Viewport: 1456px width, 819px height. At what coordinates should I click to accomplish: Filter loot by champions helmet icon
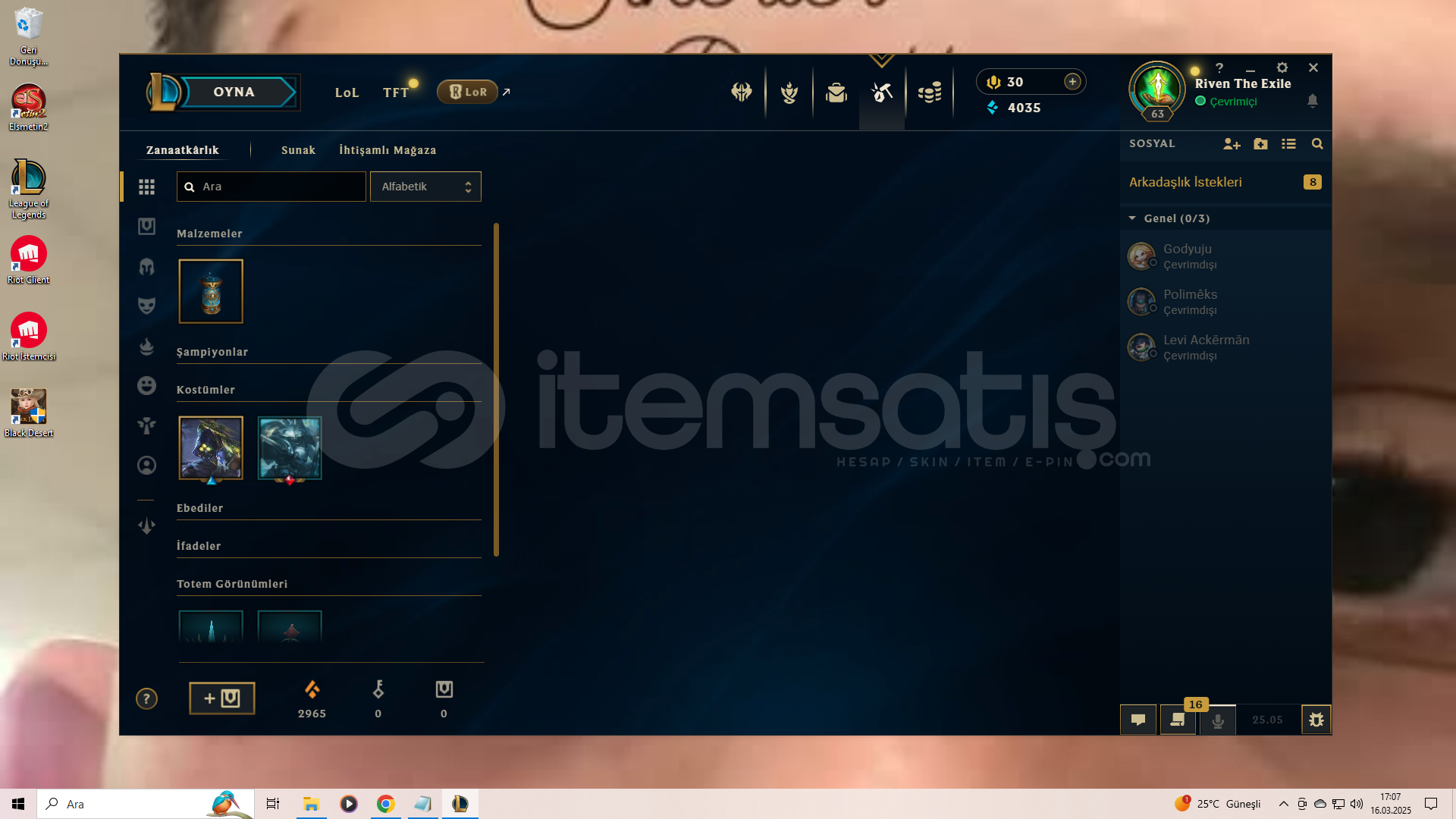click(146, 266)
